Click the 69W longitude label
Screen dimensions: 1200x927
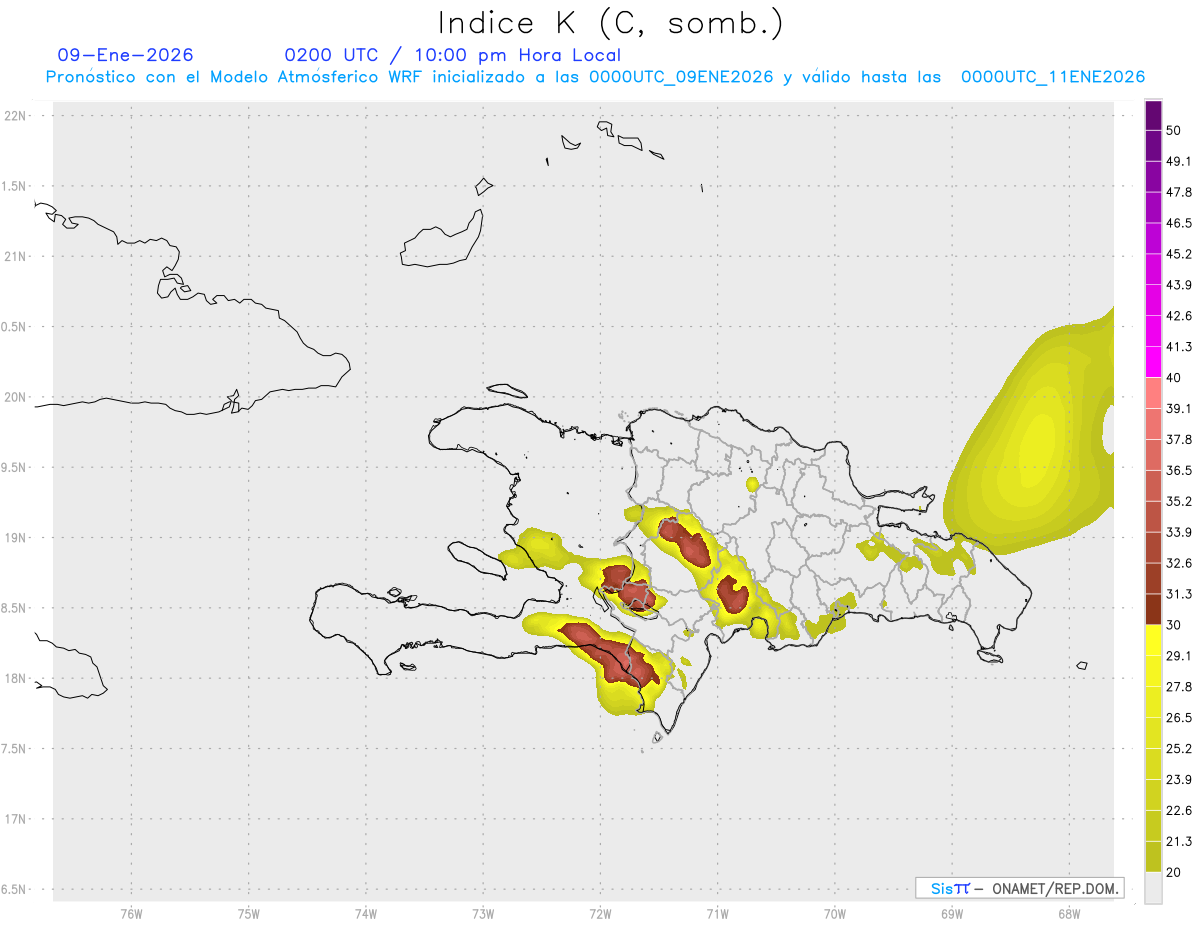[x=951, y=913]
